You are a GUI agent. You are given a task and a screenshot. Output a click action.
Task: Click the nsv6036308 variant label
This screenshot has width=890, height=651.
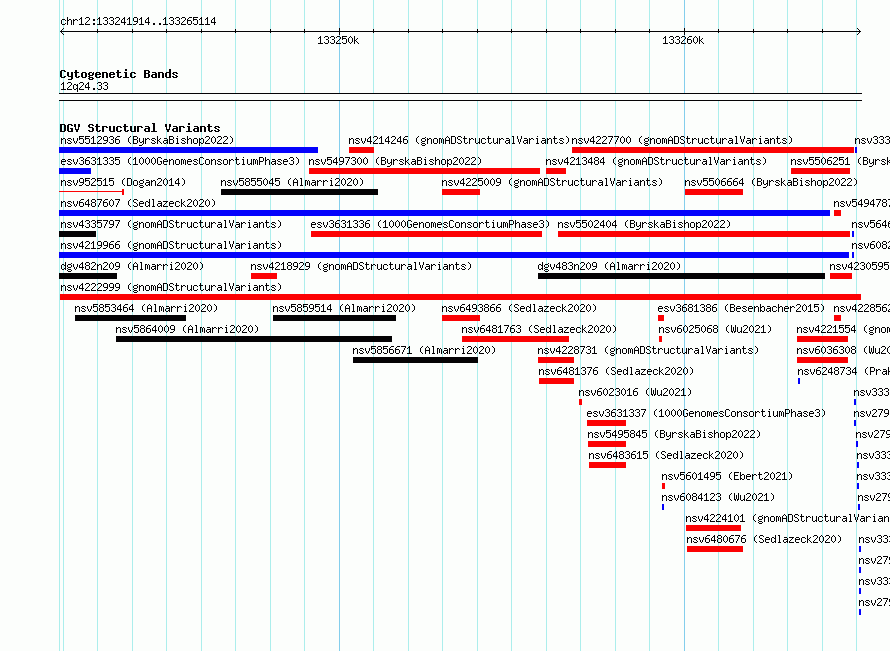(x=843, y=350)
